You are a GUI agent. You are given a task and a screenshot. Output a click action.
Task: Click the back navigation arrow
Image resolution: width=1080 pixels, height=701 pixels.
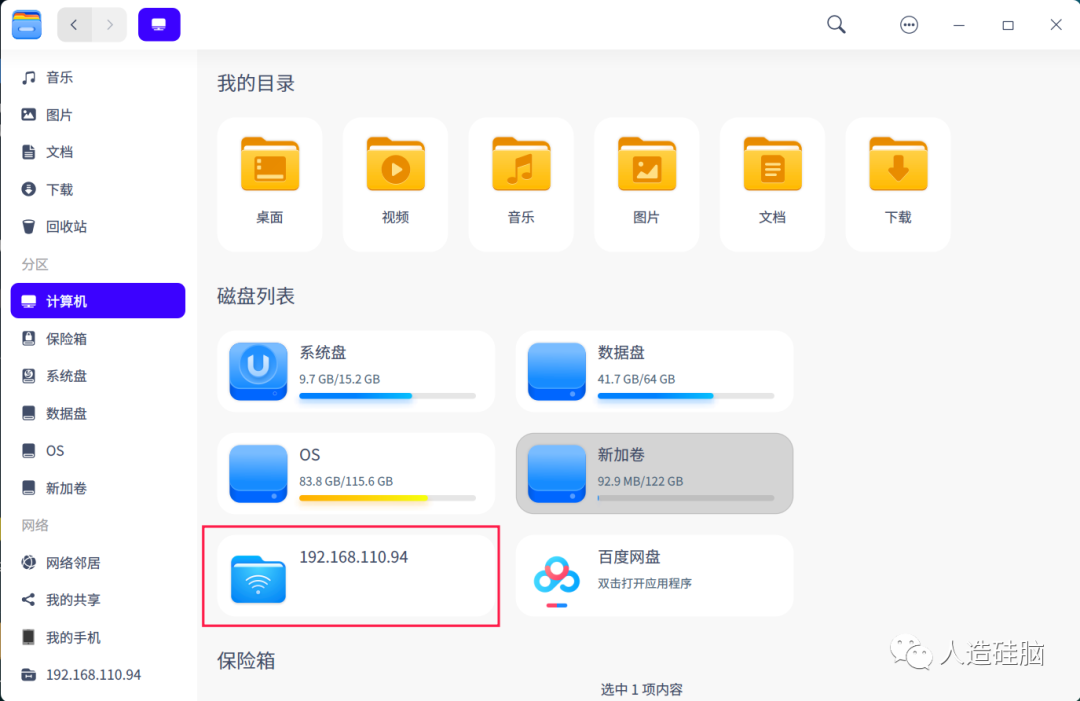(75, 24)
